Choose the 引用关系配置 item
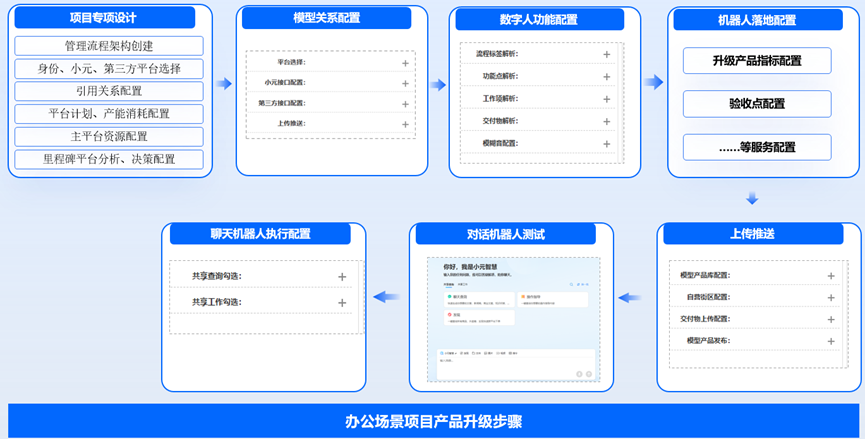865x439 pixels. coord(109,91)
